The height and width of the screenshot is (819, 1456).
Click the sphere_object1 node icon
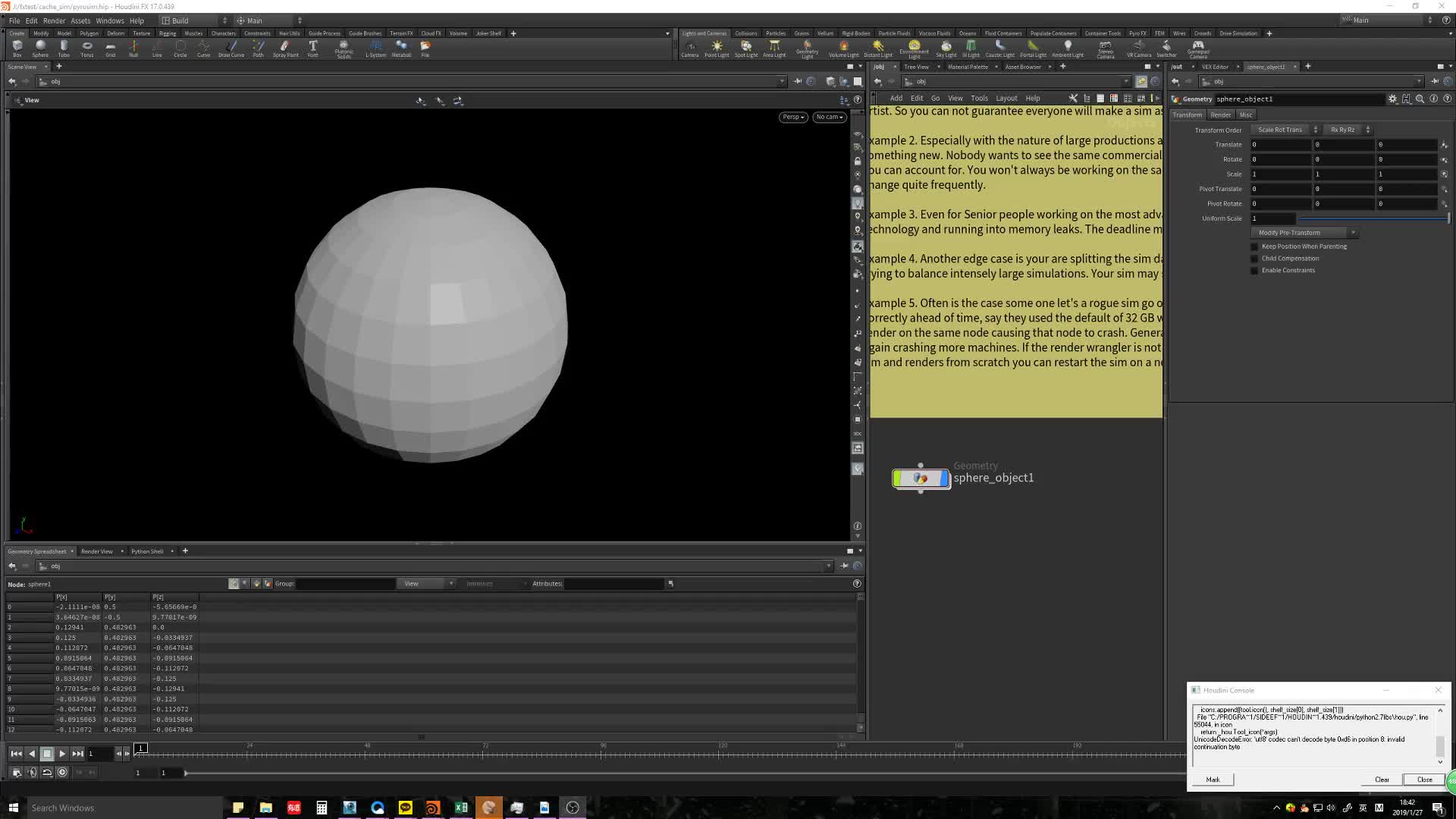coord(920,479)
